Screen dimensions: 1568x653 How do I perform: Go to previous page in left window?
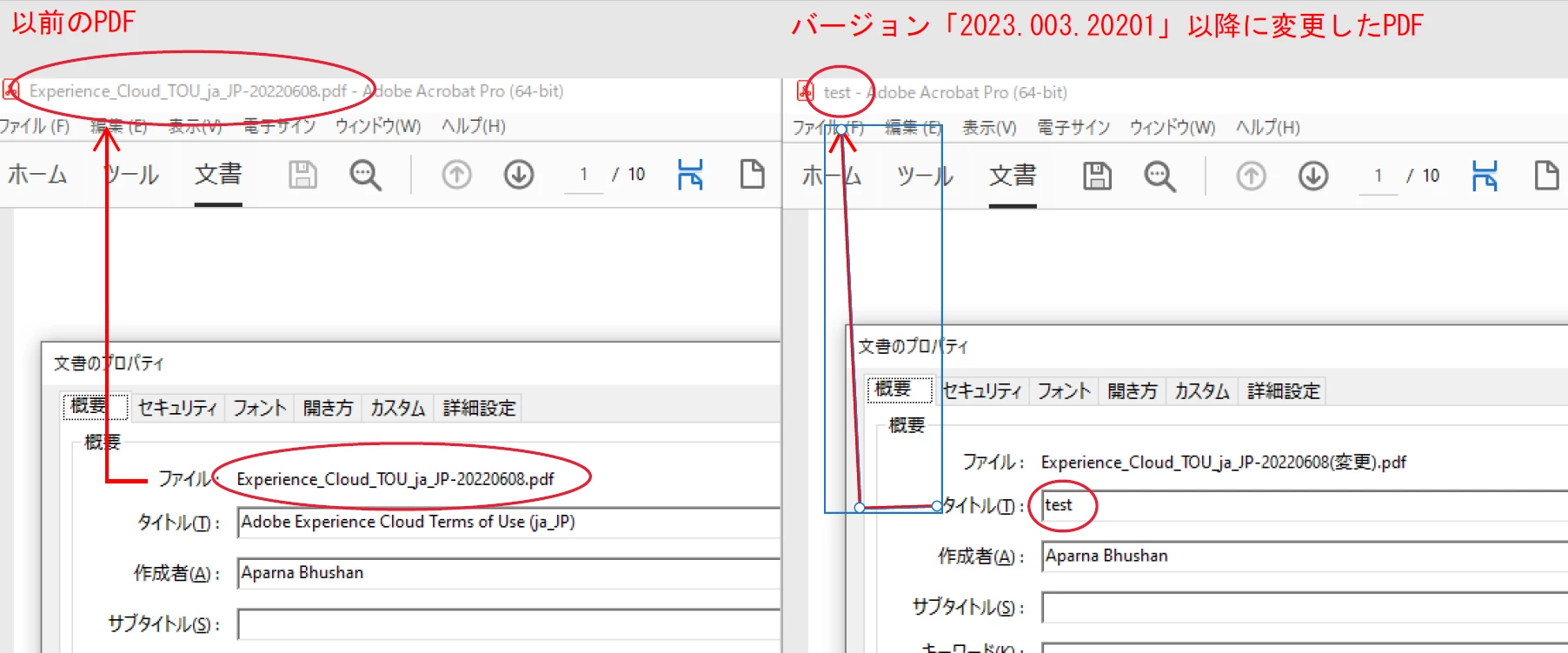[x=456, y=175]
